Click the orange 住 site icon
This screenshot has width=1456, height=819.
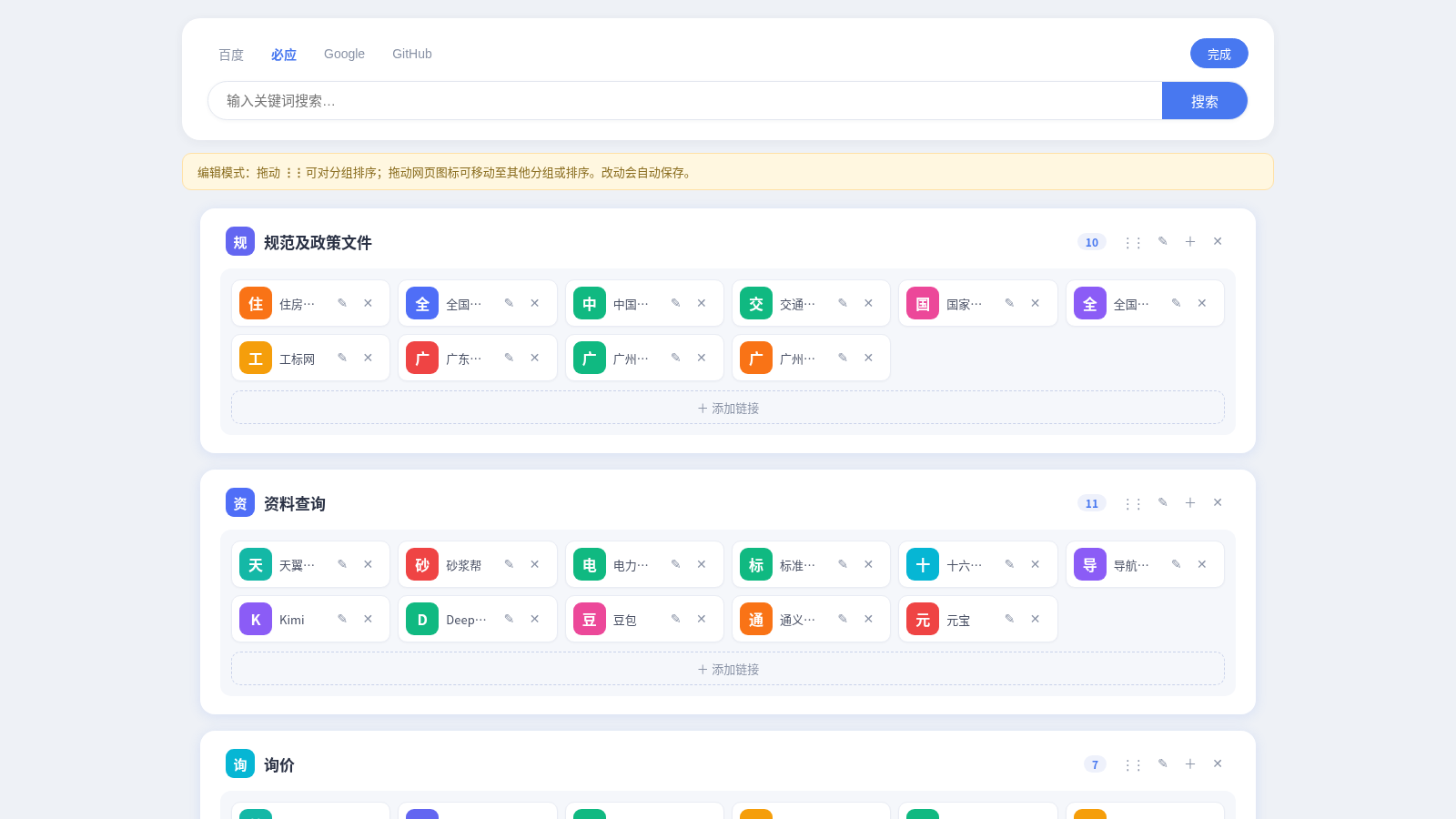coord(256,303)
